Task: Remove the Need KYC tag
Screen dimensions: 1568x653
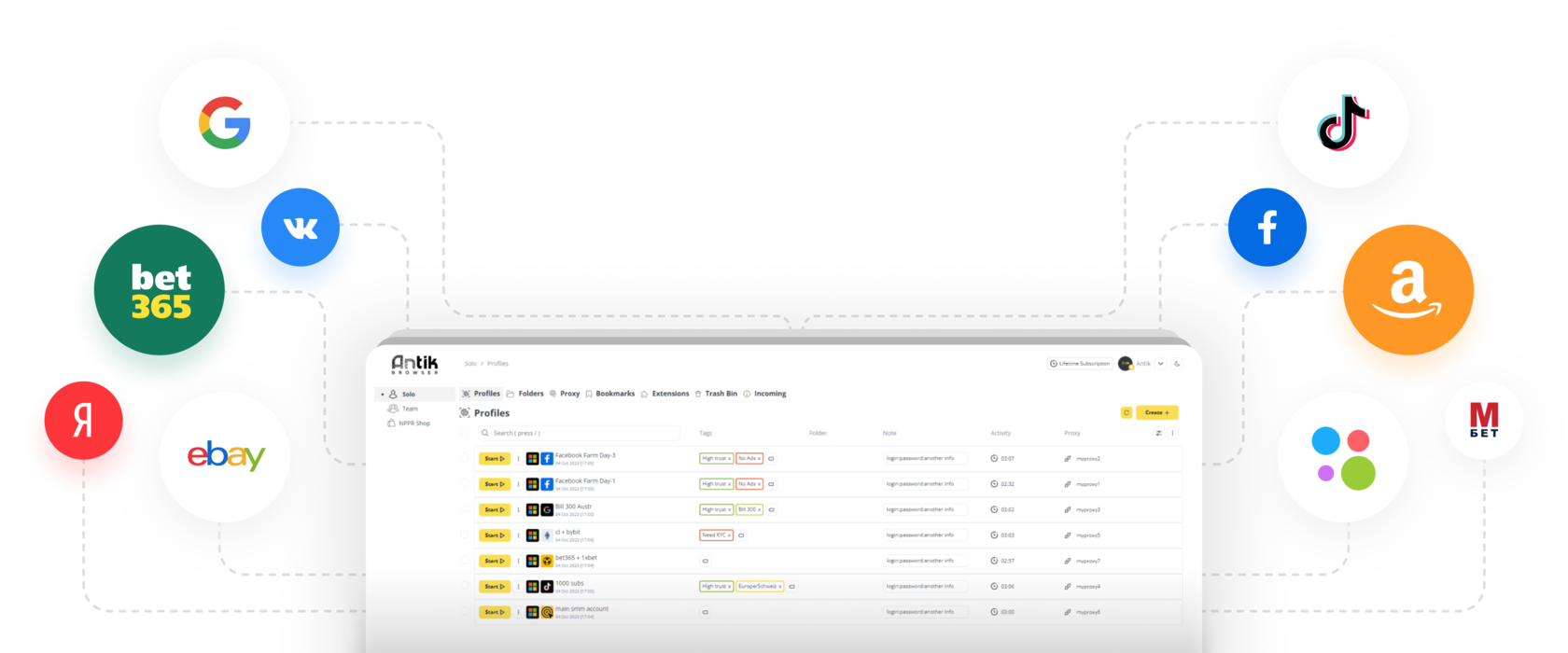Action: (x=728, y=535)
